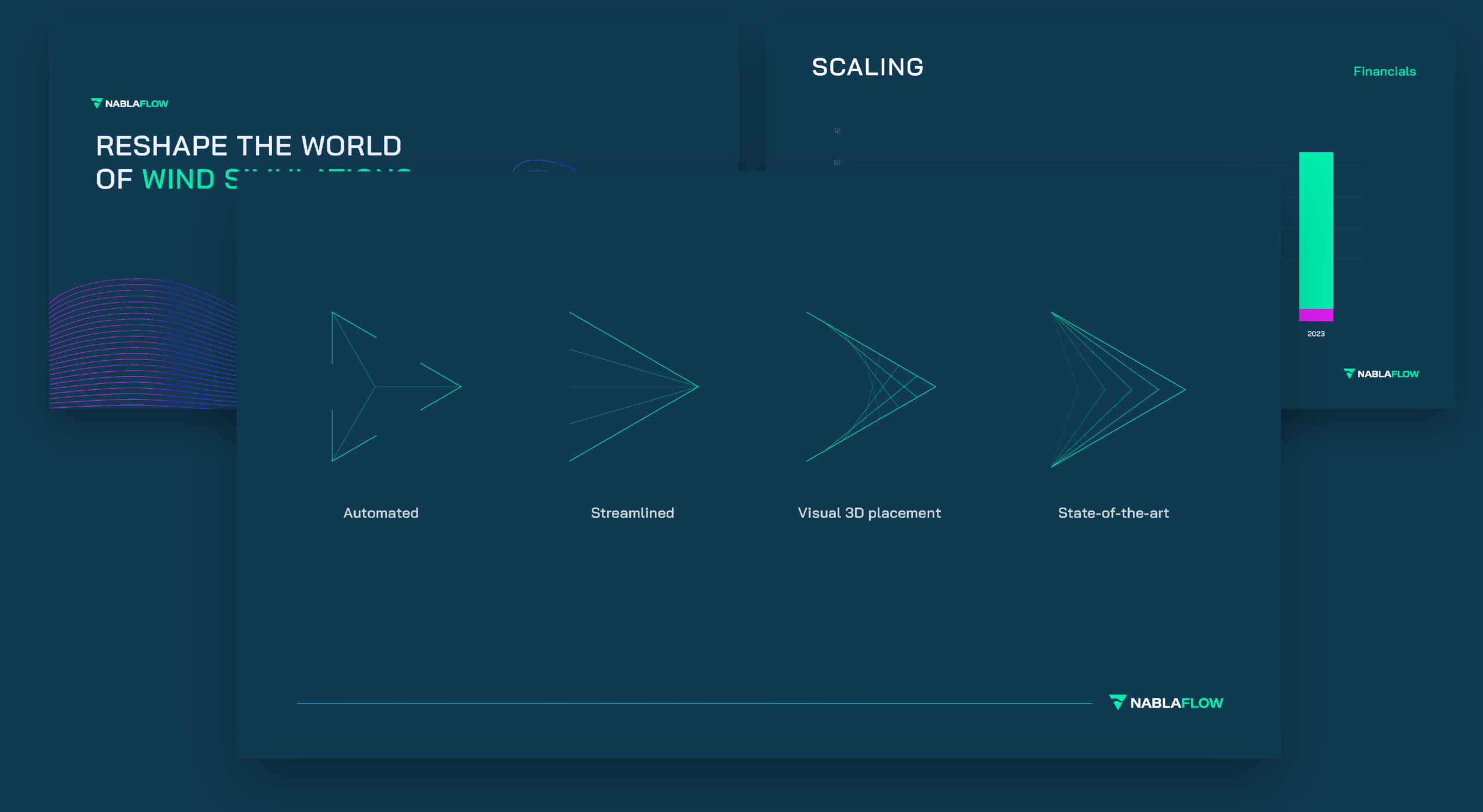Click the Automated arrow icon
Screen dimensions: 1483x812
(396, 386)
